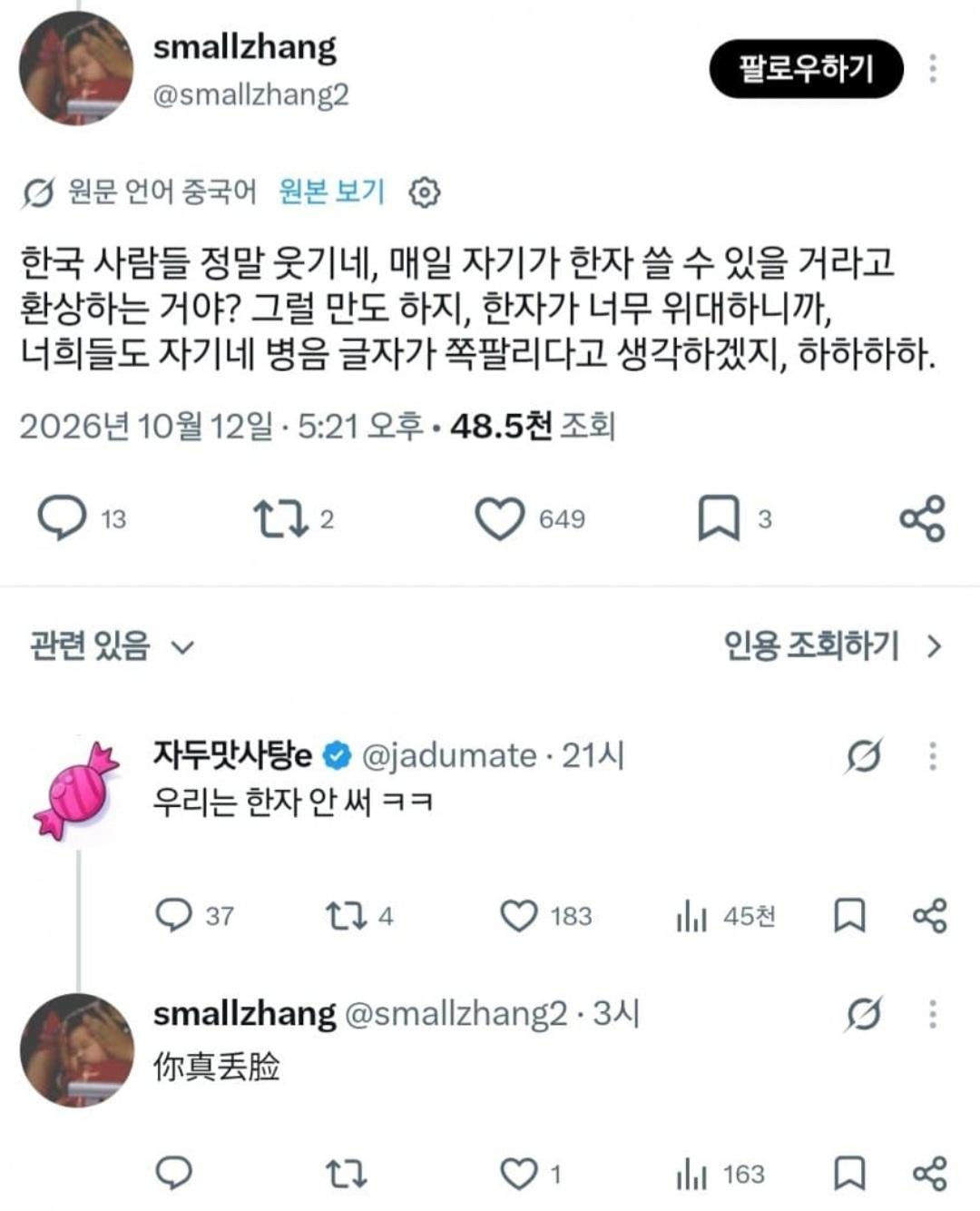Click the reply icon with 13 comments
980x1211 pixels.
[x=62, y=518]
